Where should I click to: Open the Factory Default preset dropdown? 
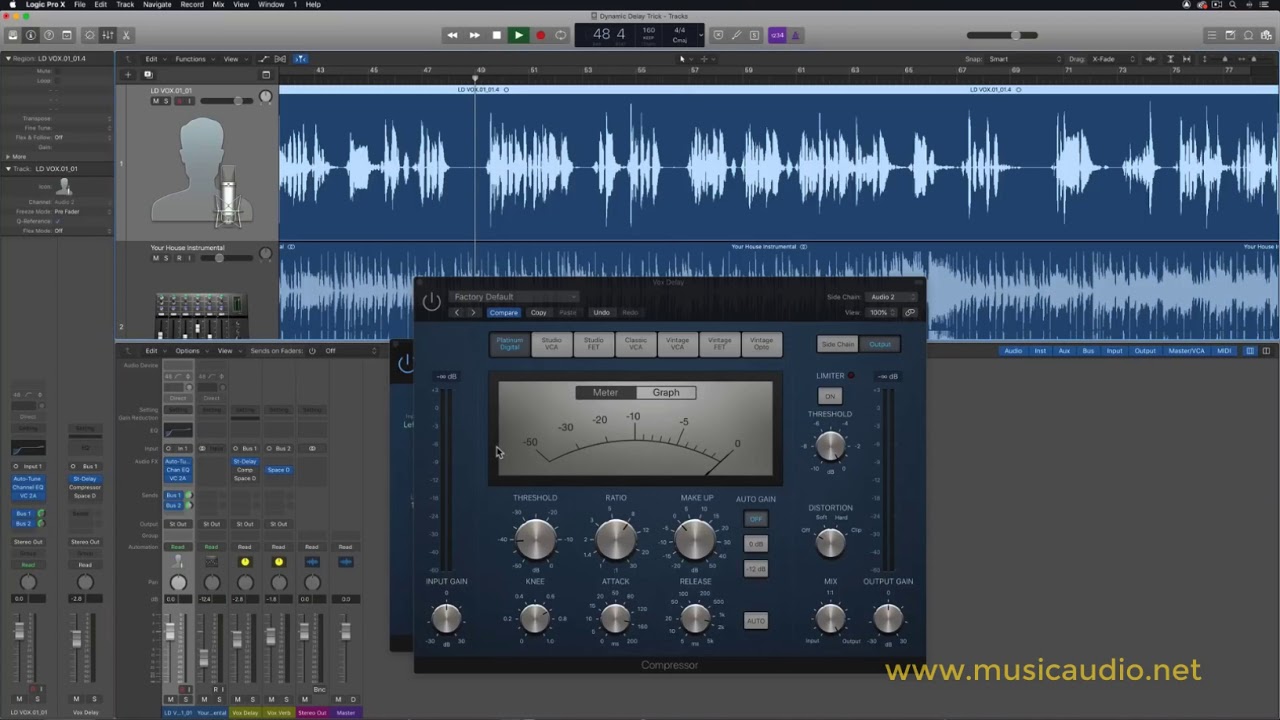pyautogui.click(x=514, y=297)
